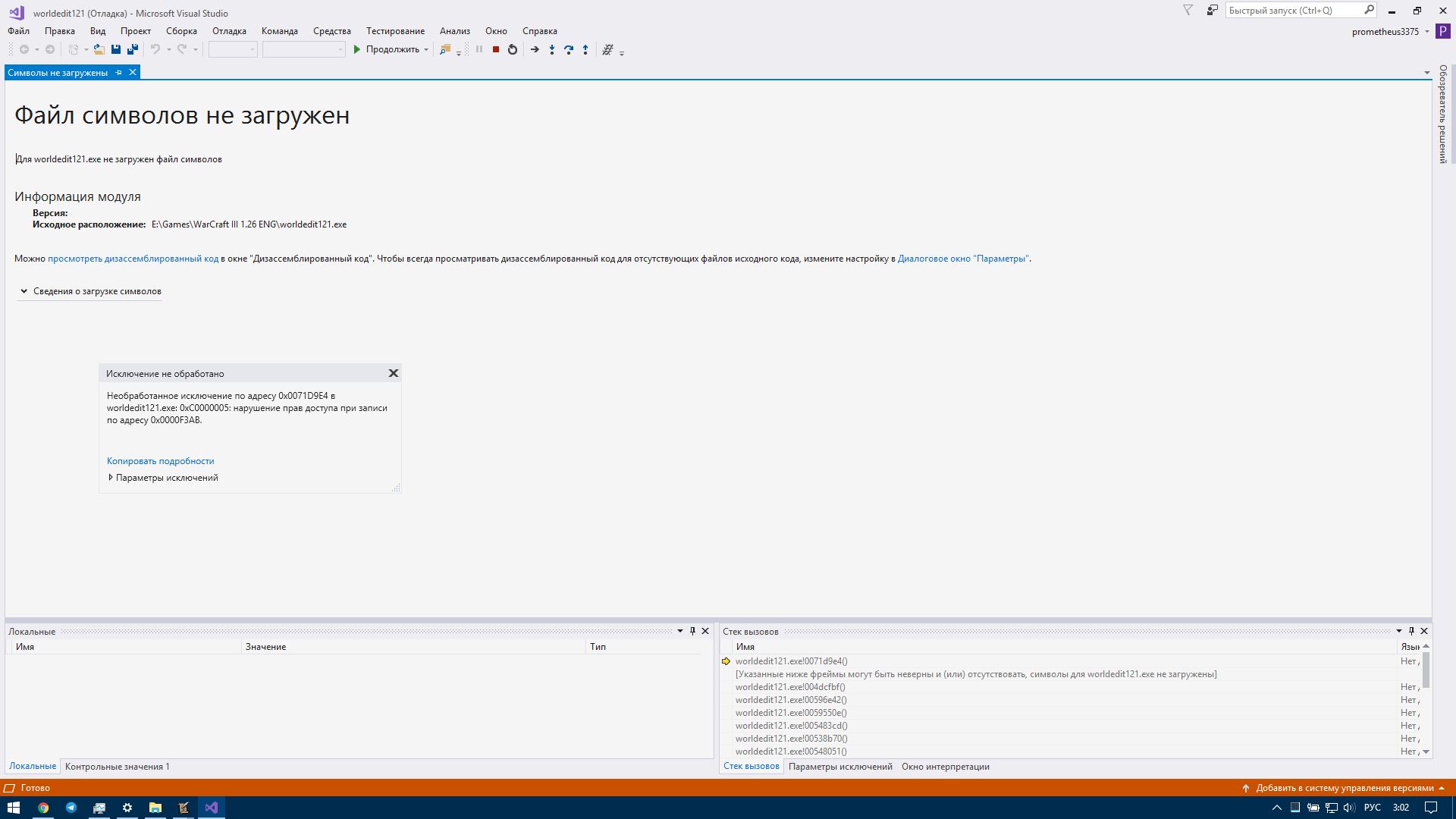Click the Step Over debug icon
Screen dimensions: 1456x819
569,49
